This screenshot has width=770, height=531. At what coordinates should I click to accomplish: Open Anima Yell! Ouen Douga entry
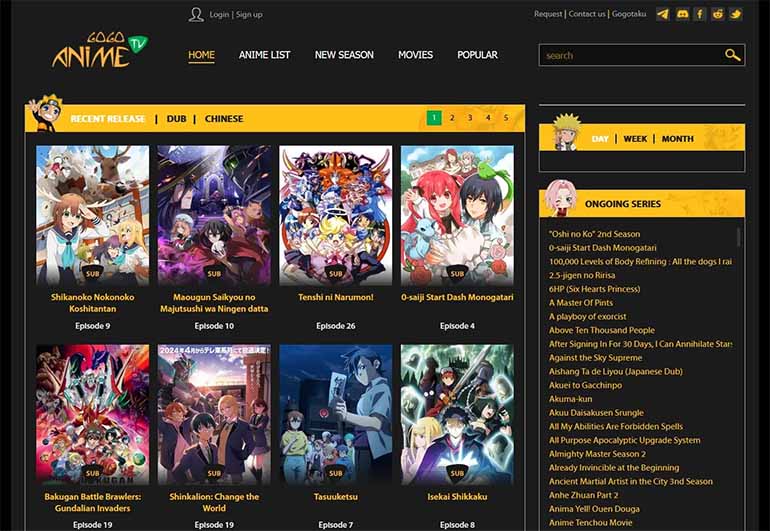pos(594,509)
